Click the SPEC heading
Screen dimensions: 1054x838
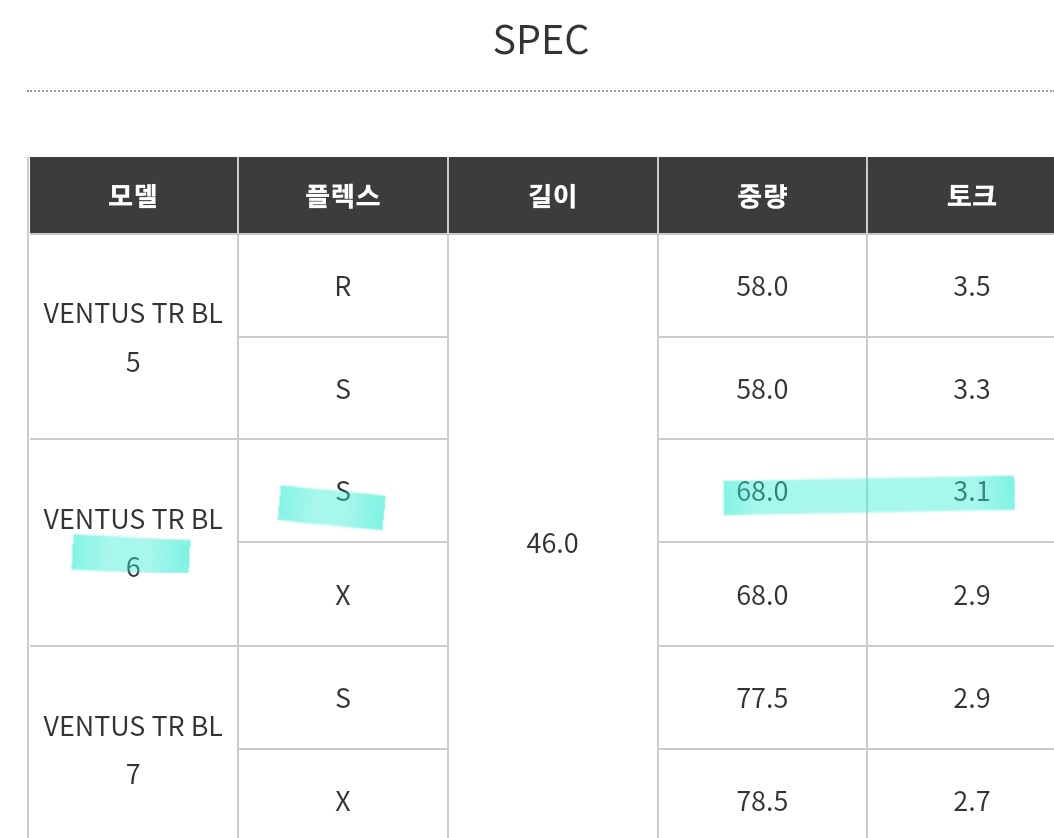click(541, 40)
